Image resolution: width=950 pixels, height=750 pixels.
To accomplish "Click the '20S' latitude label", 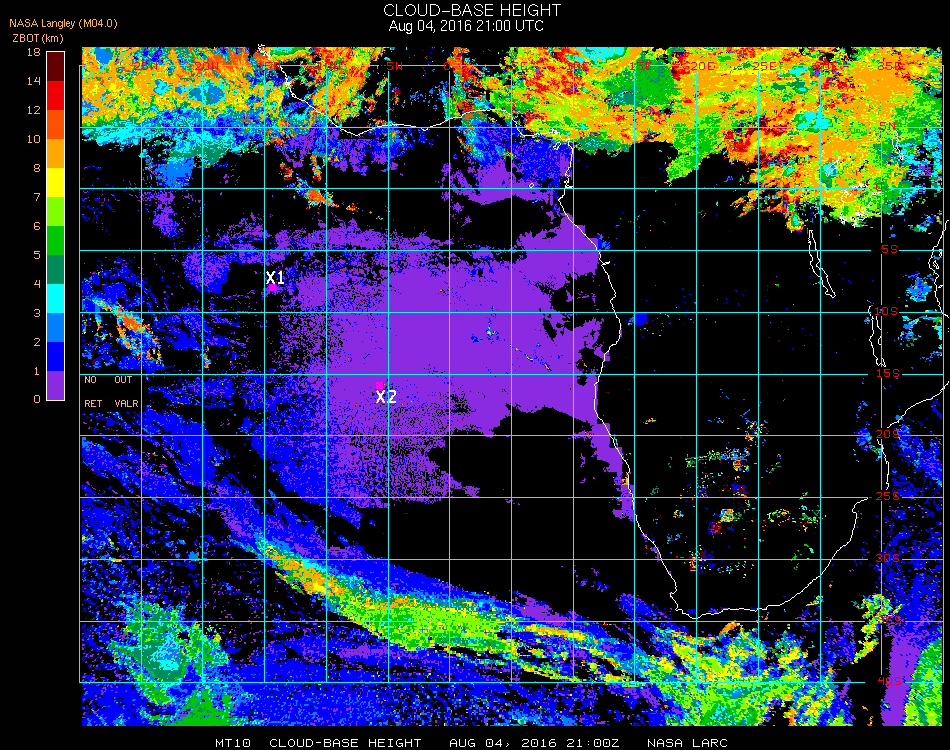I will coord(887,434).
